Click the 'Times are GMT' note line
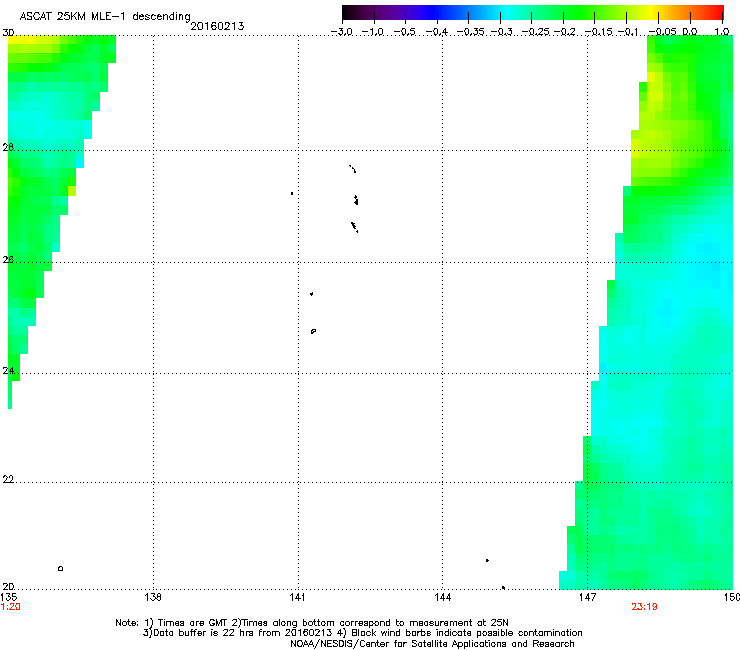 [312, 623]
